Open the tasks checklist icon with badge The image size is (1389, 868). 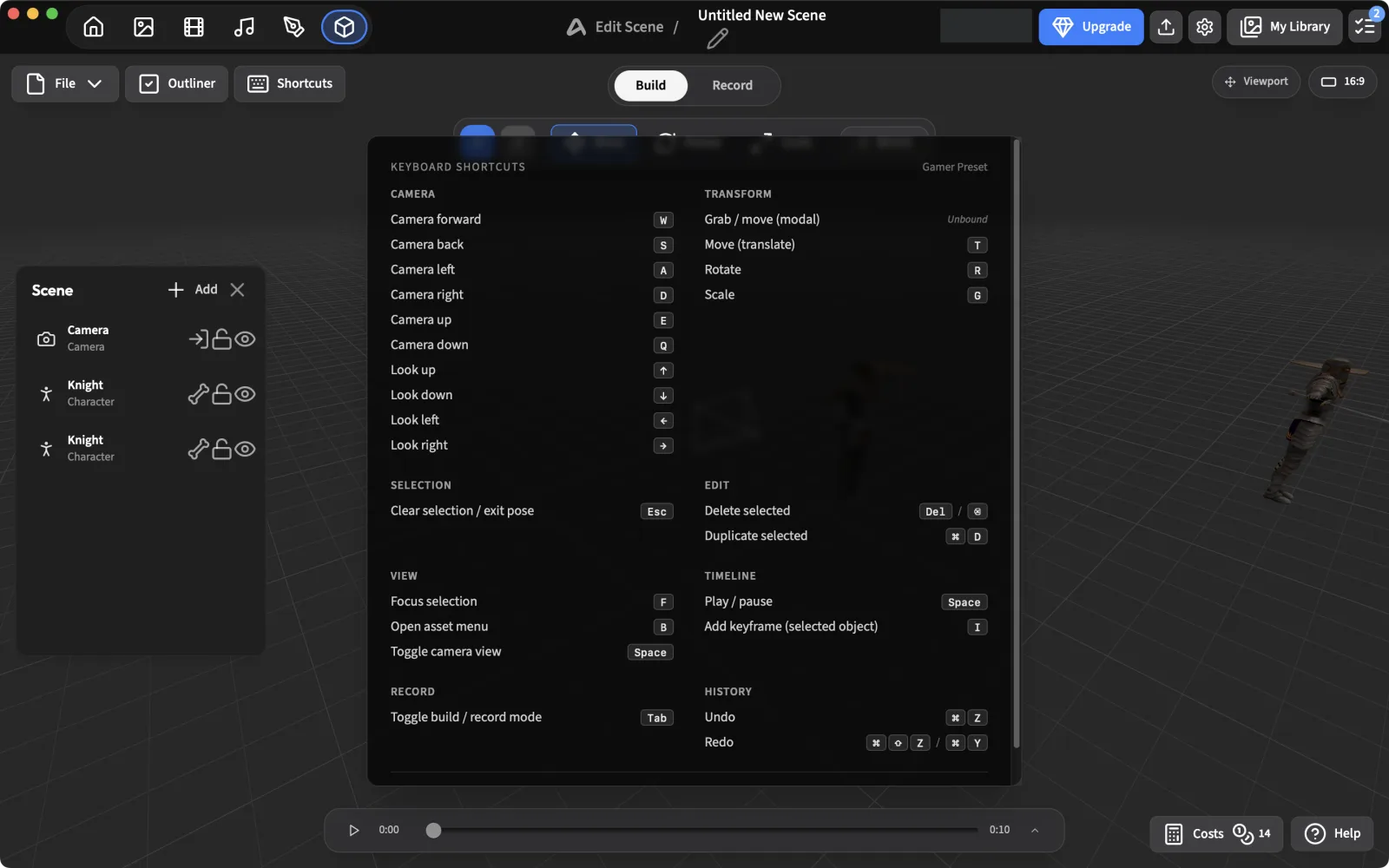(1365, 27)
